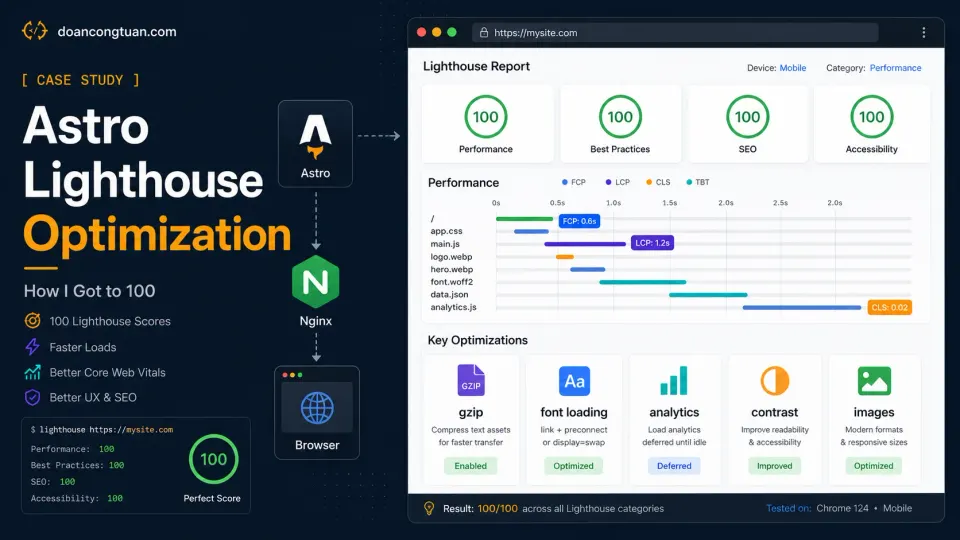This screenshot has height=540, width=960.
Task: Click the Tested on link text
Action: click(x=789, y=508)
